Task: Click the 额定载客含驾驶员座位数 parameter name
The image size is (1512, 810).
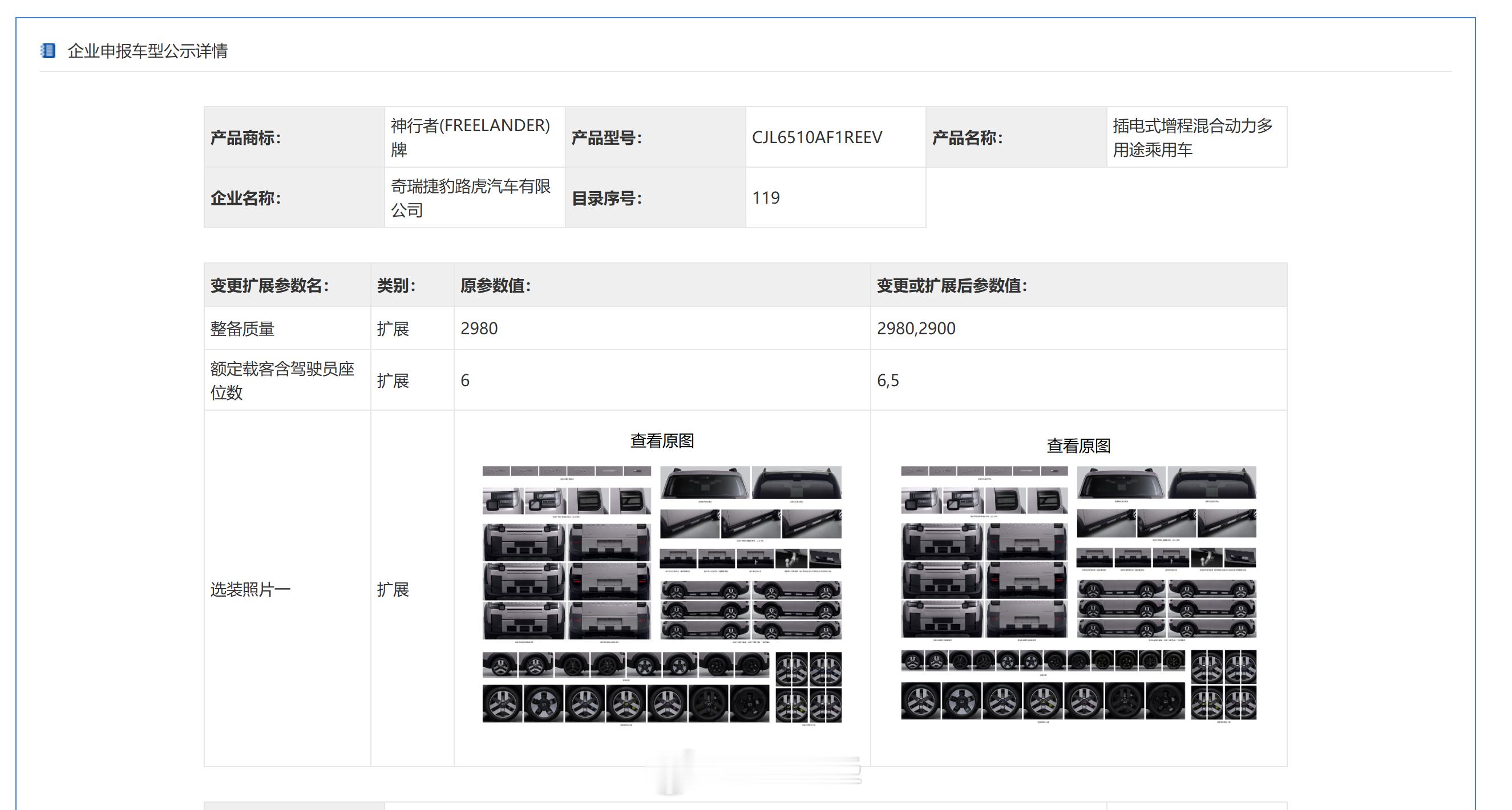Action: (x=282, y=380)
